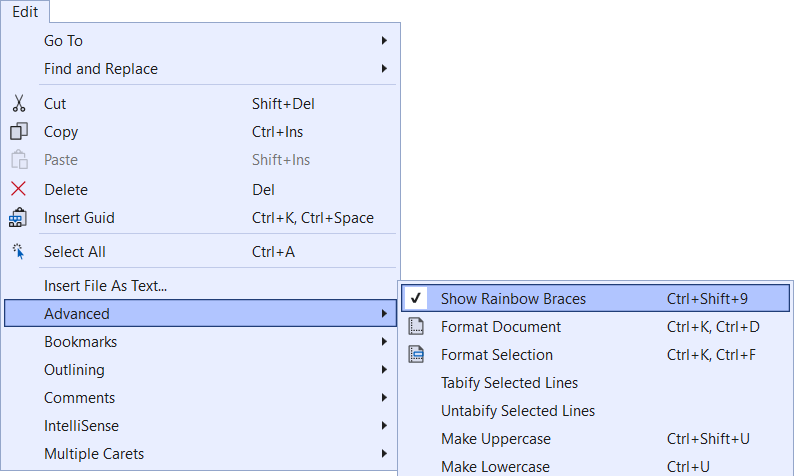Open the Bookmarks submenu
Image resolution: width=794 pixels, height=476 pixels.
pos(80,342)
